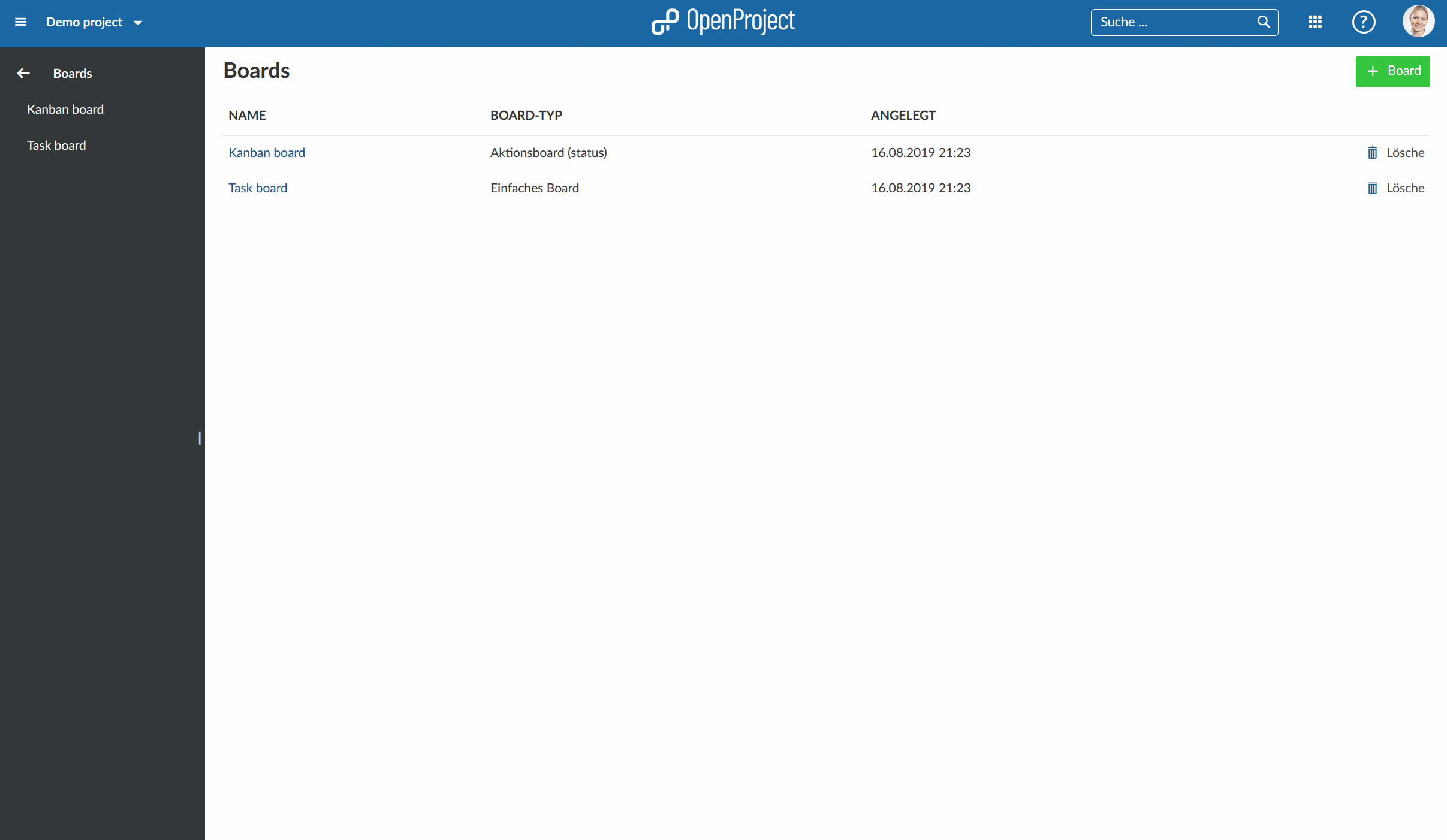Open the main navigation menu icon
This screenshot has height=840, width=1447.
point(22,22)
